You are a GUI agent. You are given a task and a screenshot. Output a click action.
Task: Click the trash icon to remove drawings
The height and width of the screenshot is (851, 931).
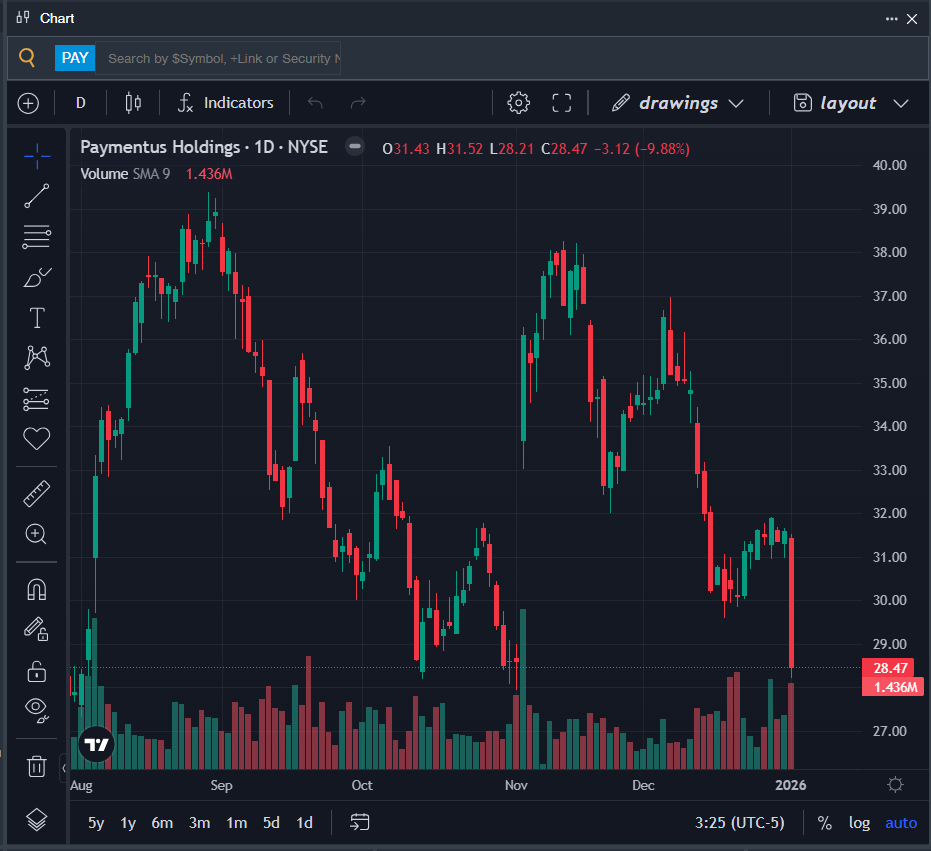tap(37, 767)
